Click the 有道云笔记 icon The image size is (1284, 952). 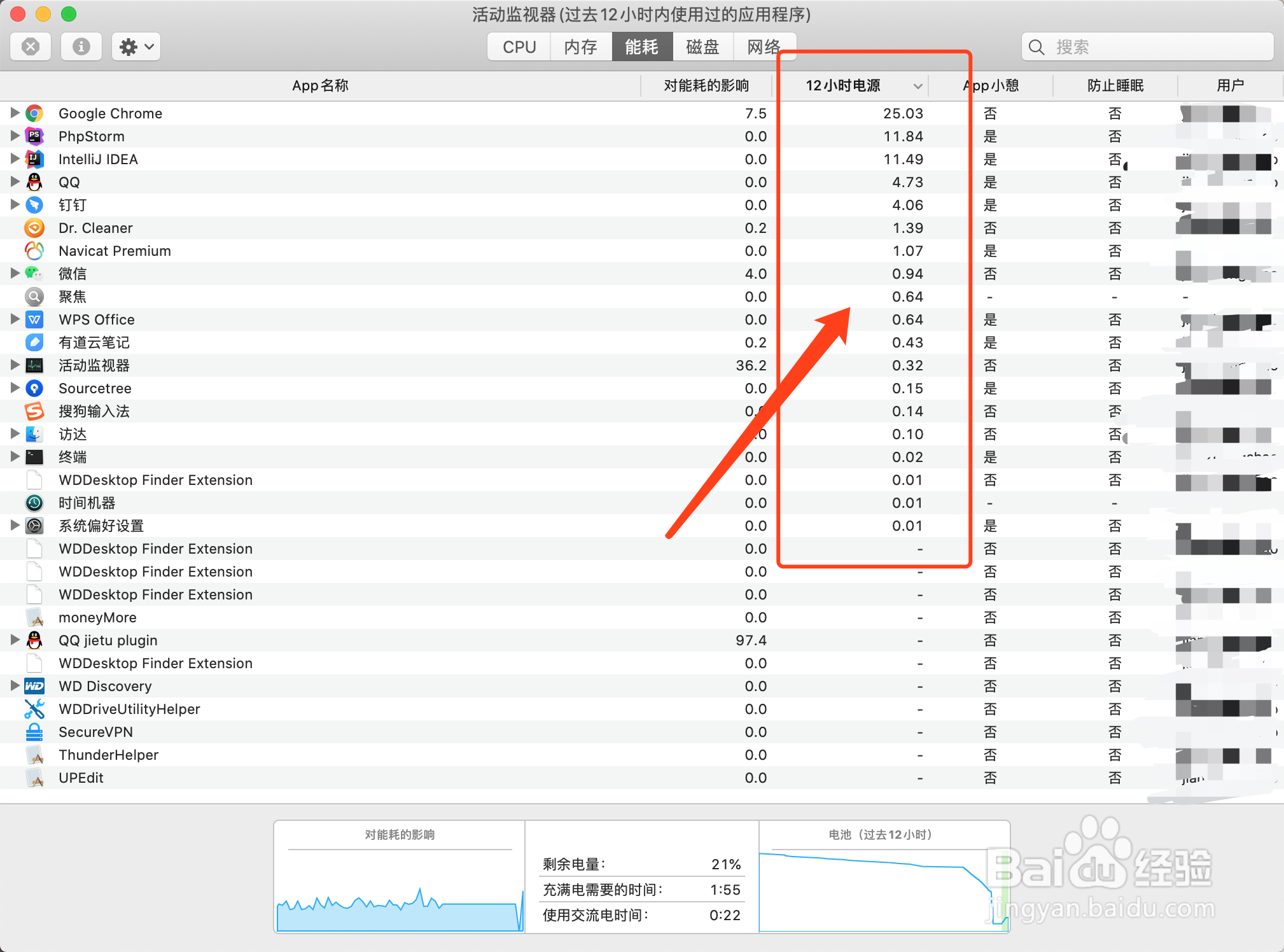pos(34,342)
